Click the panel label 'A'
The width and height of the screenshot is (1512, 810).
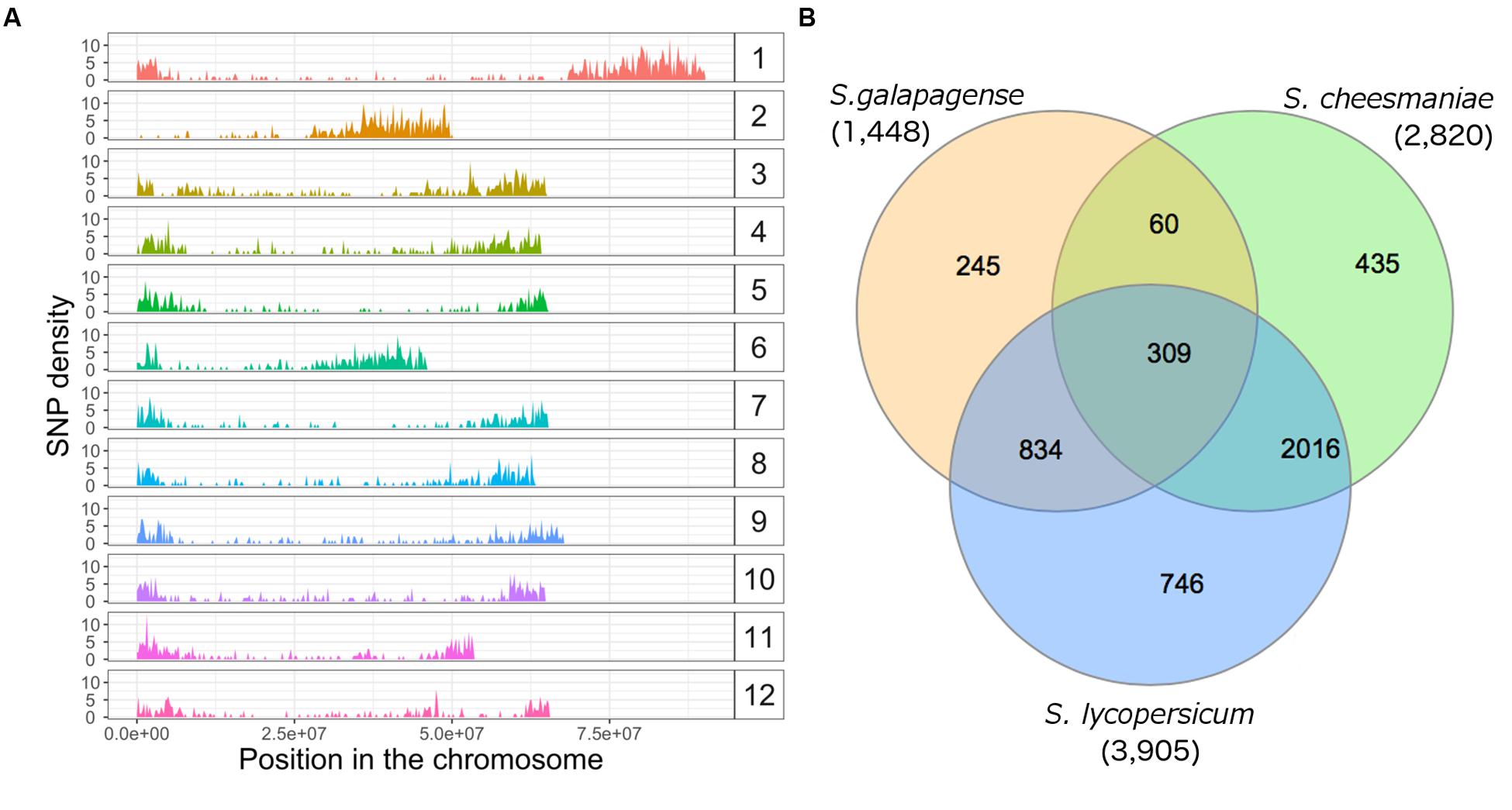(12, 17)
